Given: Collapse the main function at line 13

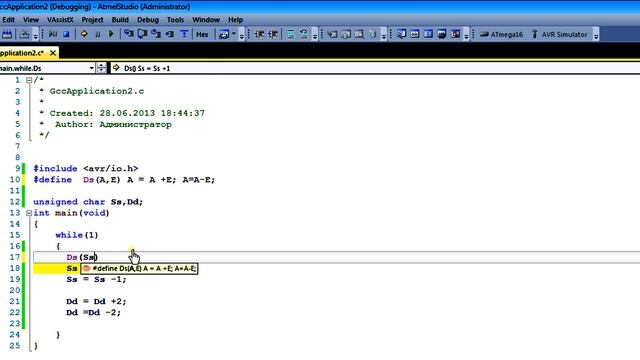Looking at the screenshot, I should point(29,213).
